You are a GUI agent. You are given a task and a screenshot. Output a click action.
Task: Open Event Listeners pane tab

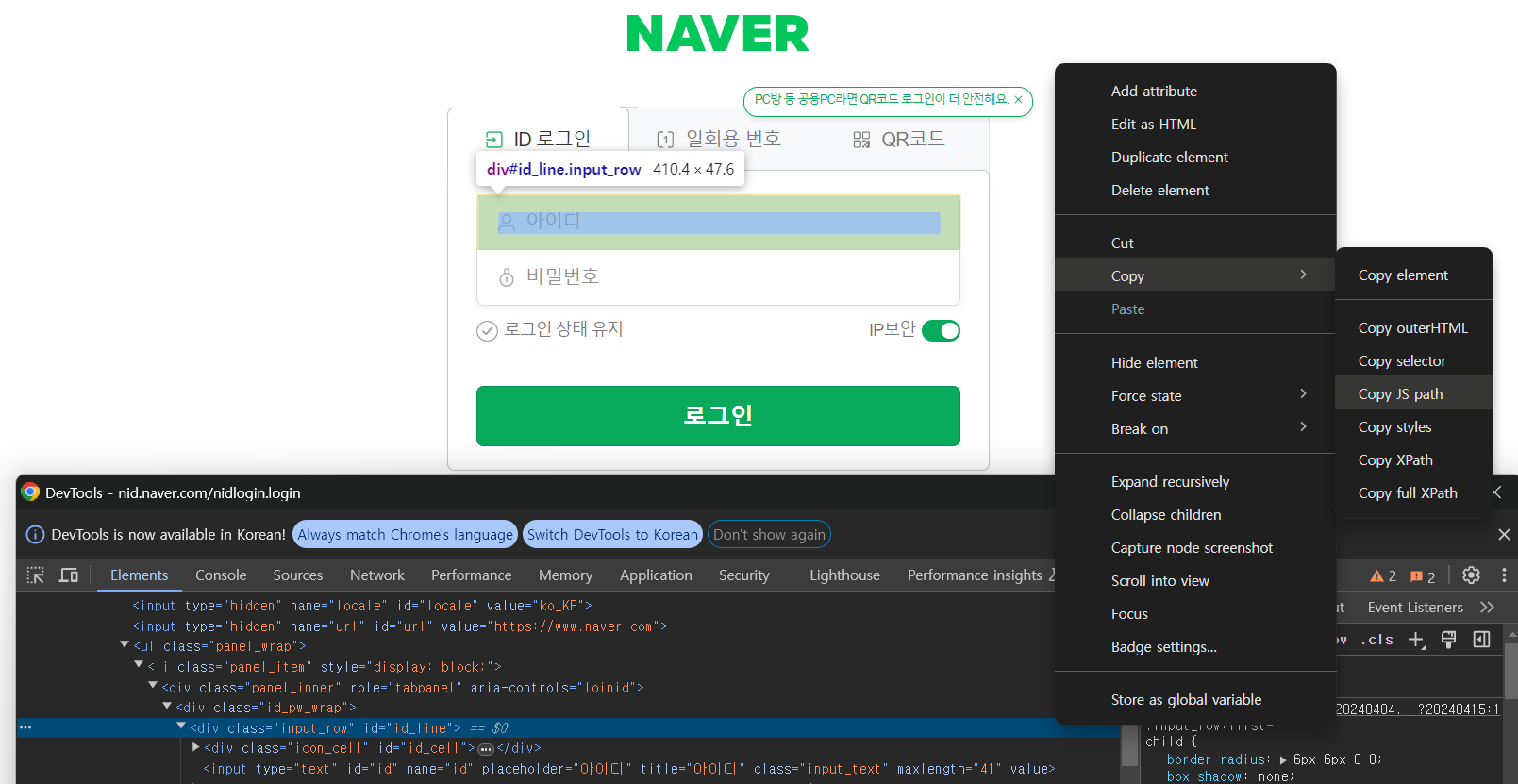1415,608
